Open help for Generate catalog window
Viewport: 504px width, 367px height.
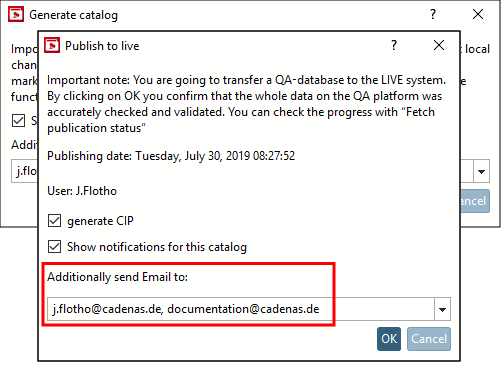click(x=433, y=14)
